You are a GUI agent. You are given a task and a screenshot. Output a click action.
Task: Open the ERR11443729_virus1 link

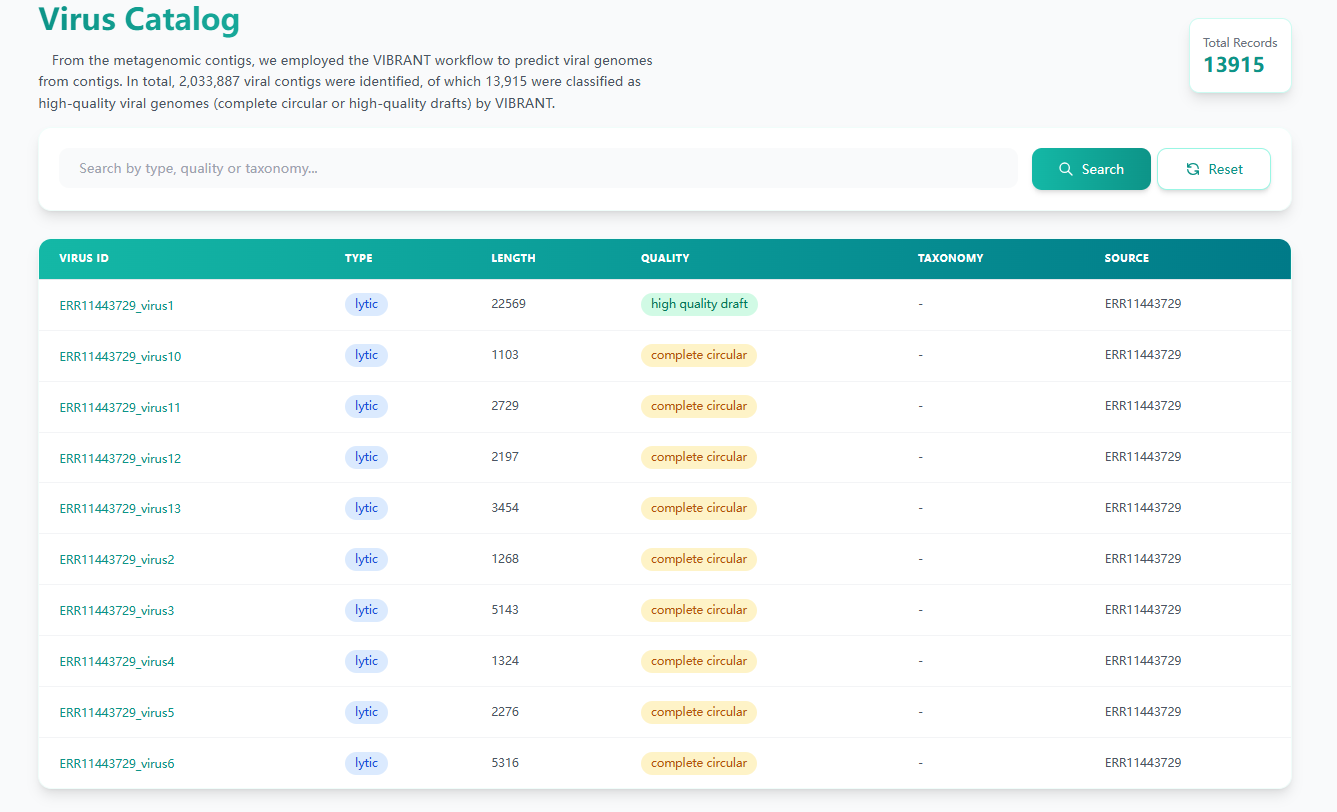116,306
